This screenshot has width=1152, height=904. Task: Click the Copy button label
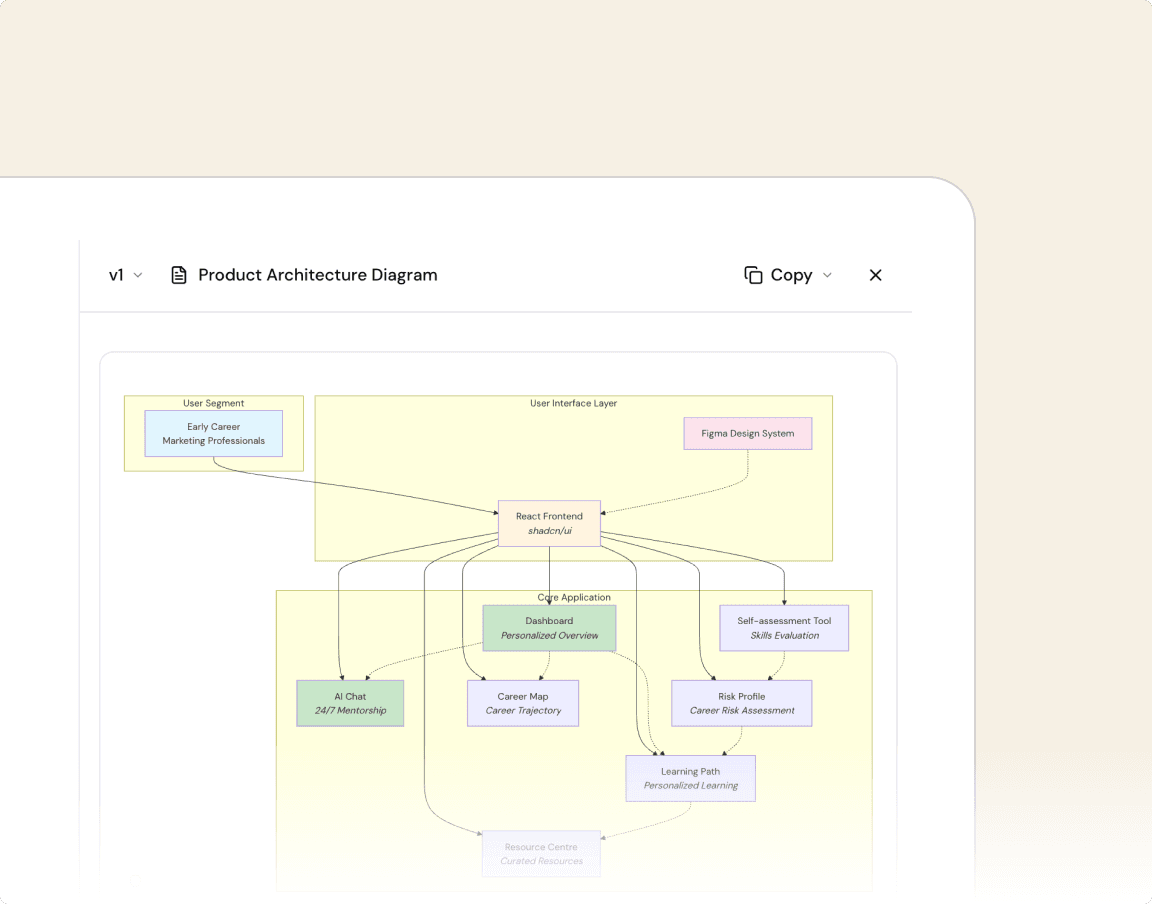[x=791, y=275]
